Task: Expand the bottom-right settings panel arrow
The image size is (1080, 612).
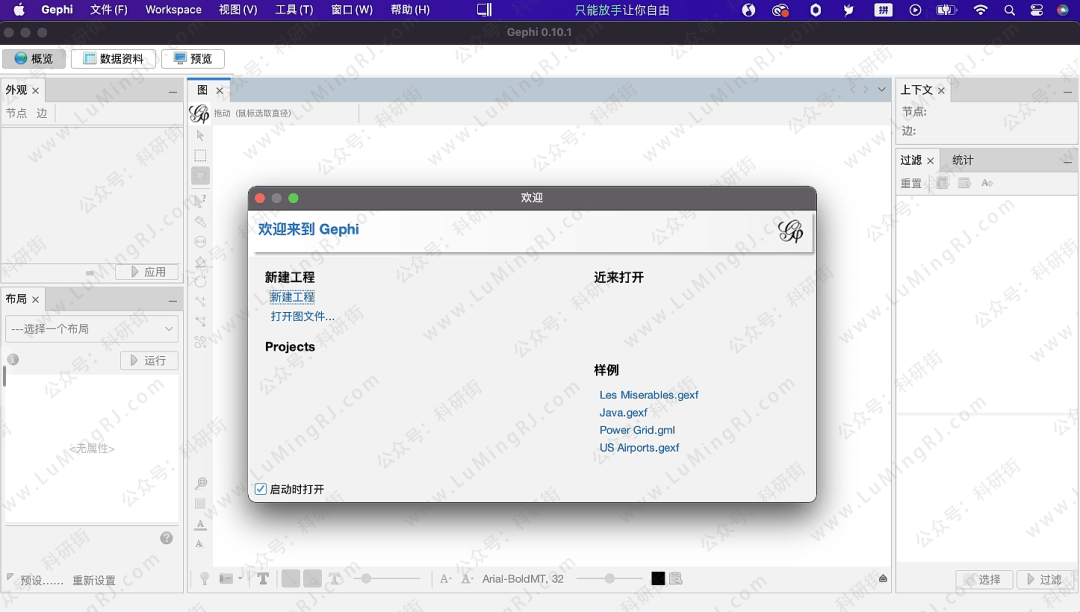Action: point(883,578)
